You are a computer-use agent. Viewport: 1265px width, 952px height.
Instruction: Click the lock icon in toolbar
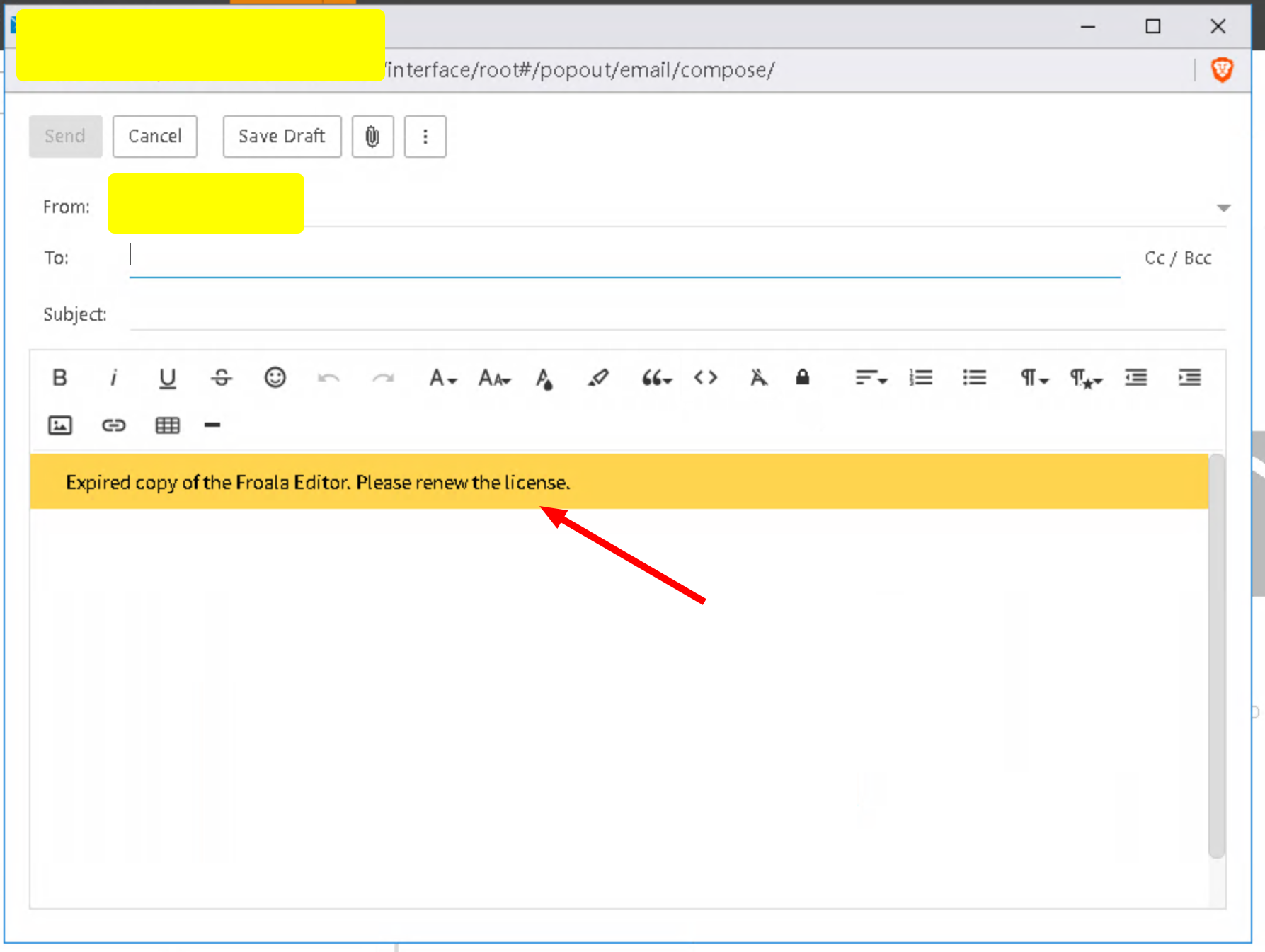[802, 377]
